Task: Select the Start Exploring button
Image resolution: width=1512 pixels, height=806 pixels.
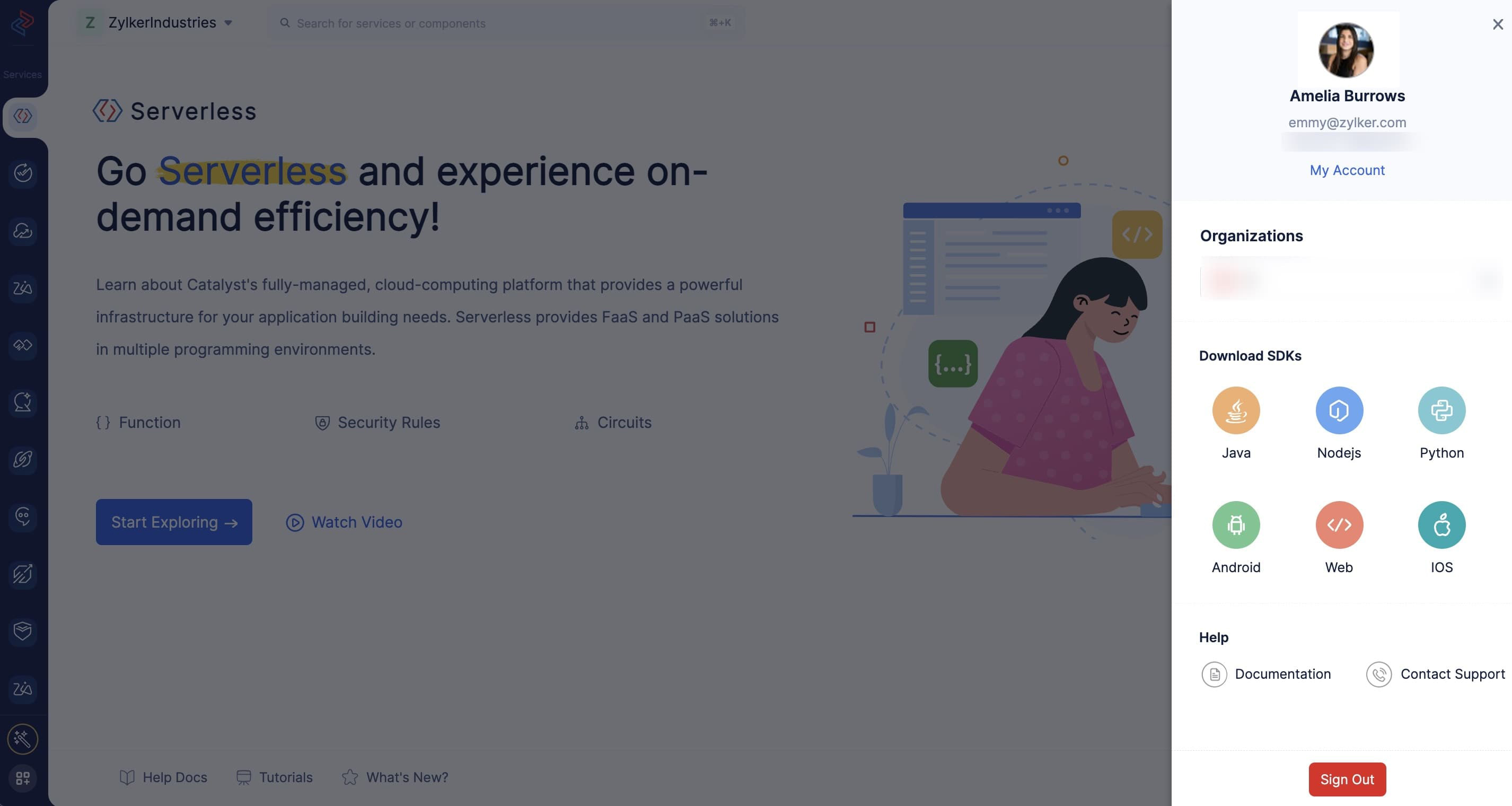Action: coord(174,522)
